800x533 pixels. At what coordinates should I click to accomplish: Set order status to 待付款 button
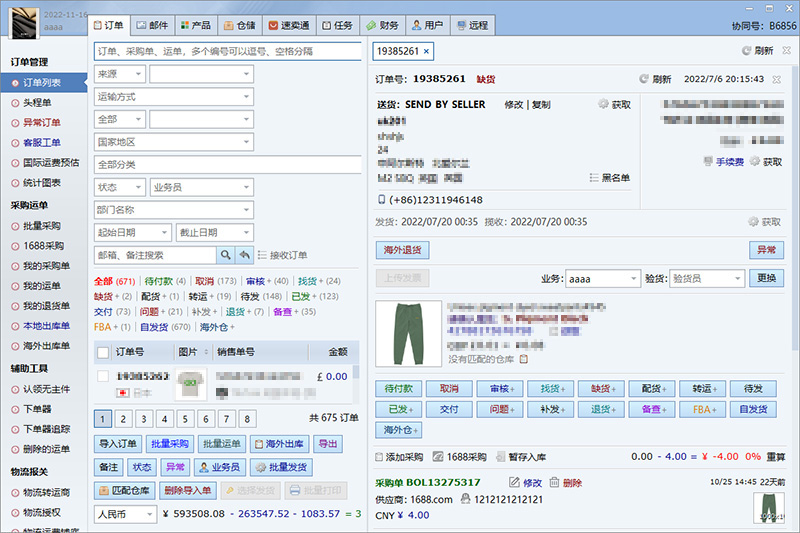(x=398, y=389)
